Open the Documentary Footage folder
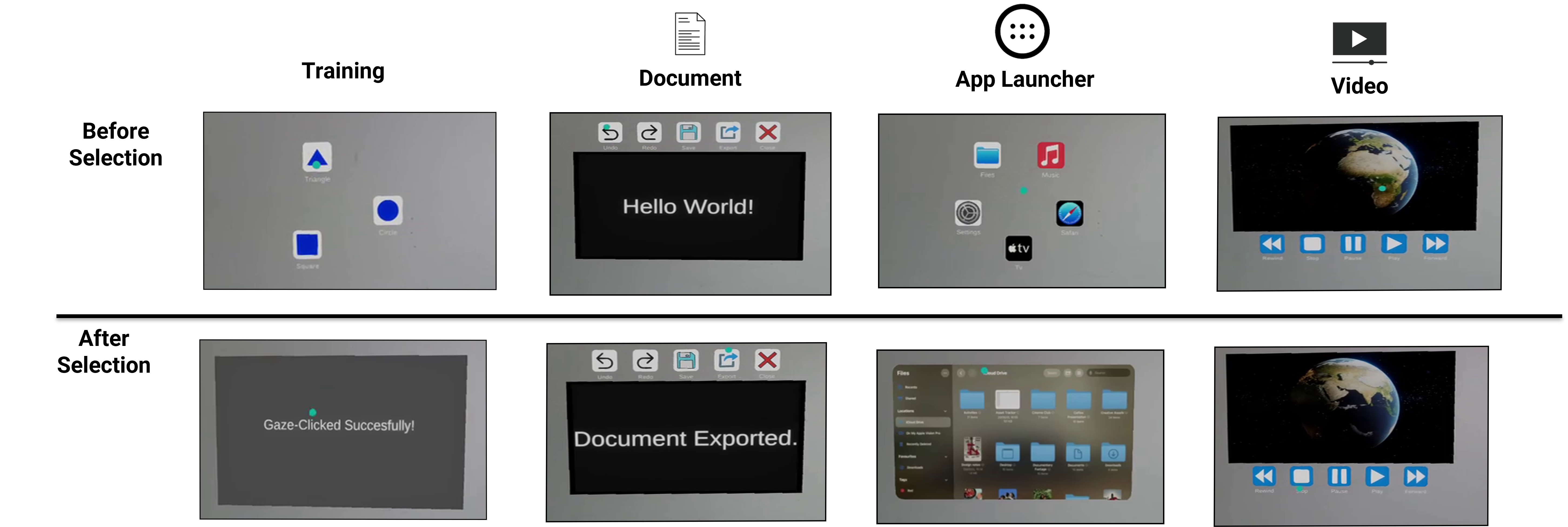The width and height of the screenshot is (1568, 527). click(x=1043, y=453)
